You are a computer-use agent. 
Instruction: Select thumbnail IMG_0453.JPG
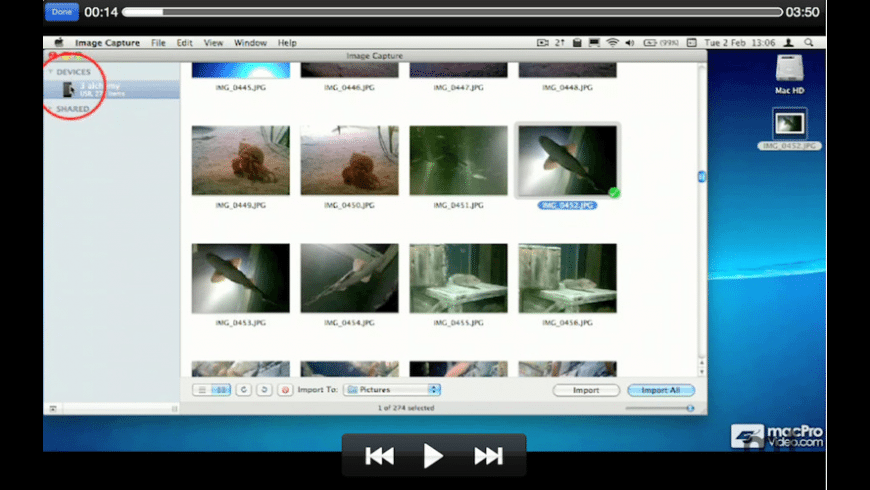tap(241, 278)
